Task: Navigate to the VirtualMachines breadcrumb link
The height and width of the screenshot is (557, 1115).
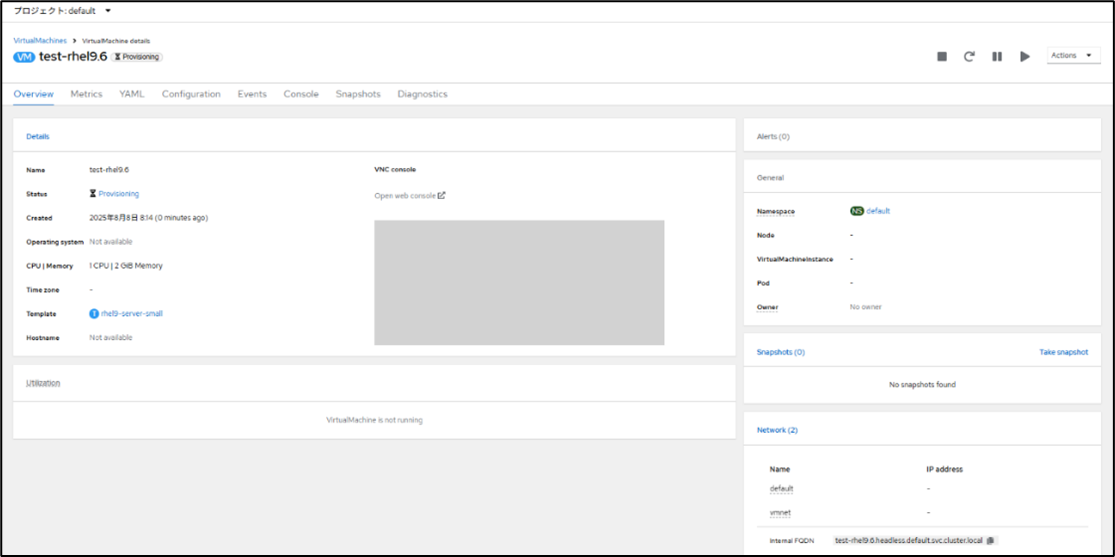Action: (x=40, y=41)
